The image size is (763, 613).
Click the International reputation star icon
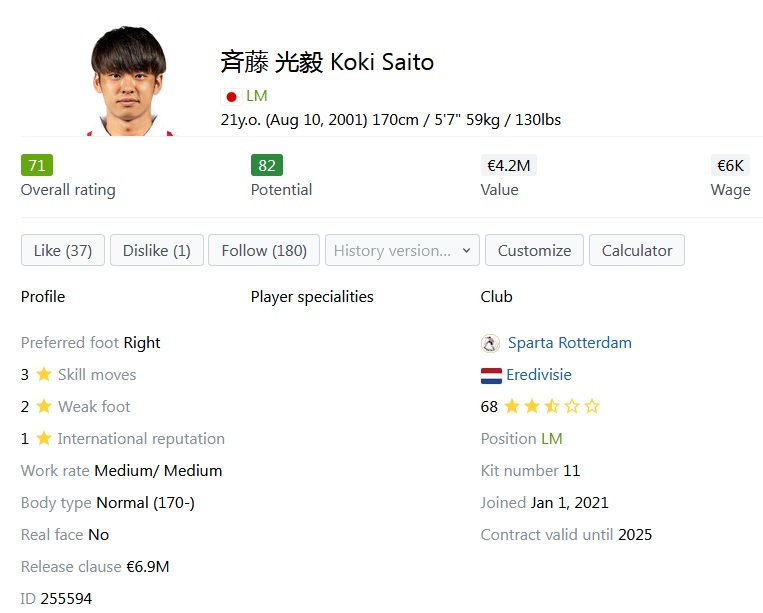click(x=44, y=439)
